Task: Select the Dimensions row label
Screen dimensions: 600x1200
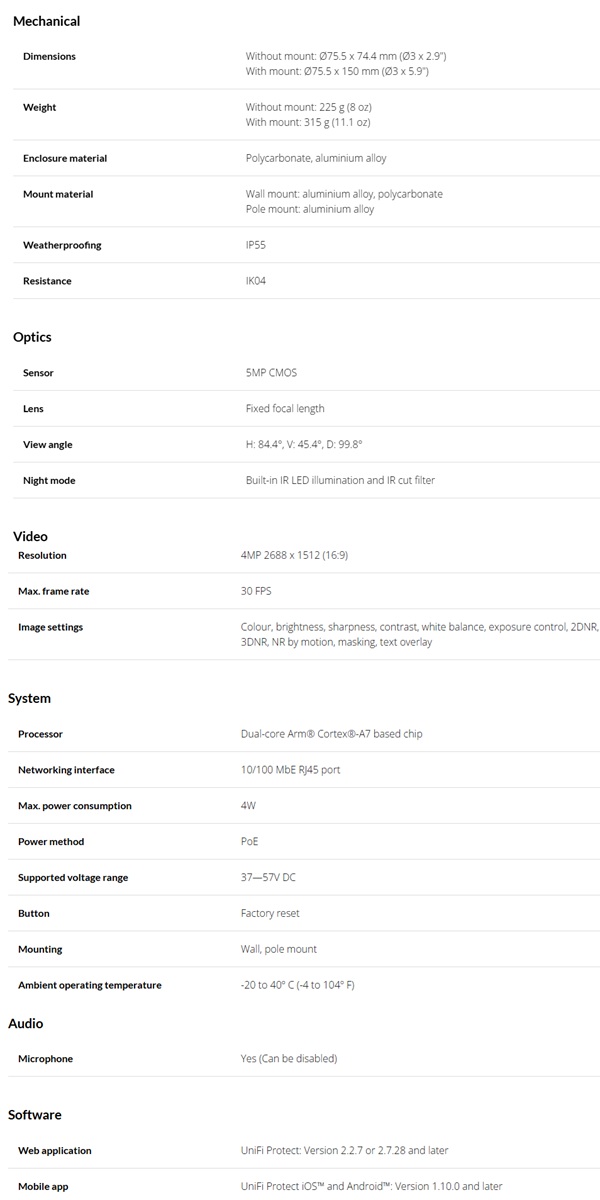Action: click(x=49, y=57)
